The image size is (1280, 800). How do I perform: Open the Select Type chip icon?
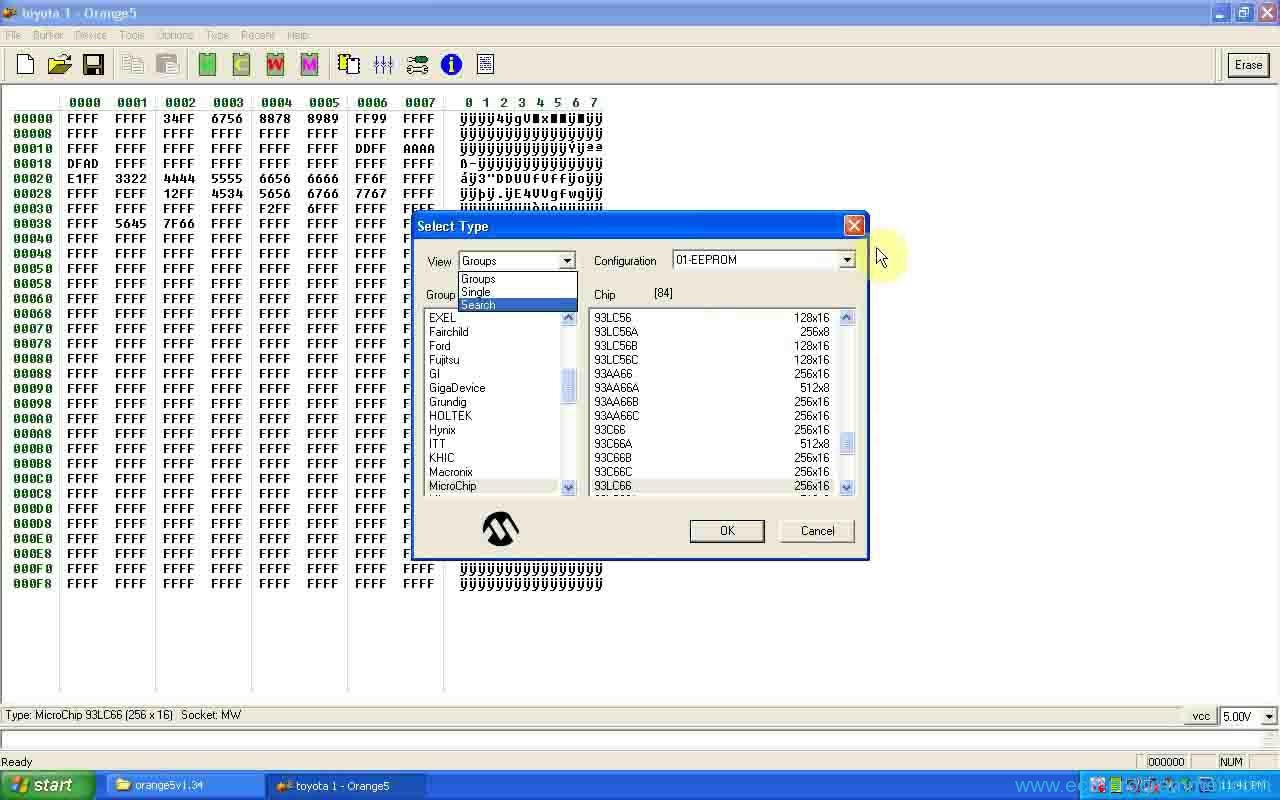point(348,65)
